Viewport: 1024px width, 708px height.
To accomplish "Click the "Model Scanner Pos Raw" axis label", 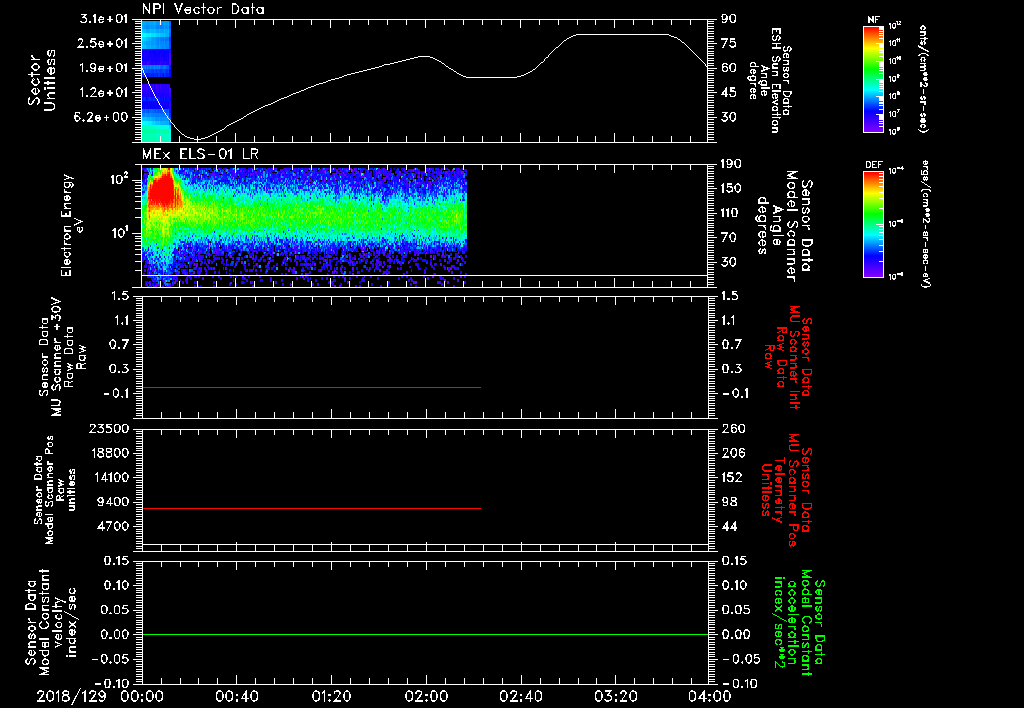I will click(55, 489).
